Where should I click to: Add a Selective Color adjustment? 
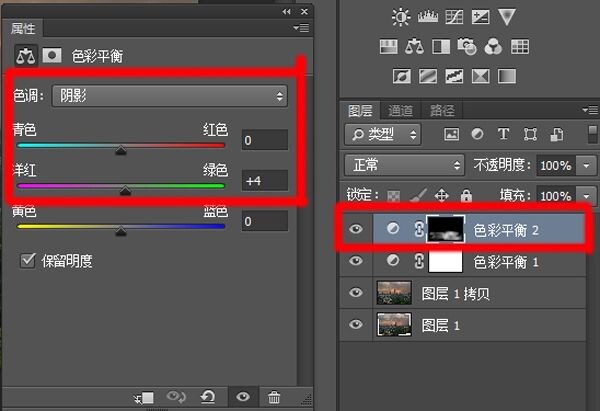click(480, 76)
